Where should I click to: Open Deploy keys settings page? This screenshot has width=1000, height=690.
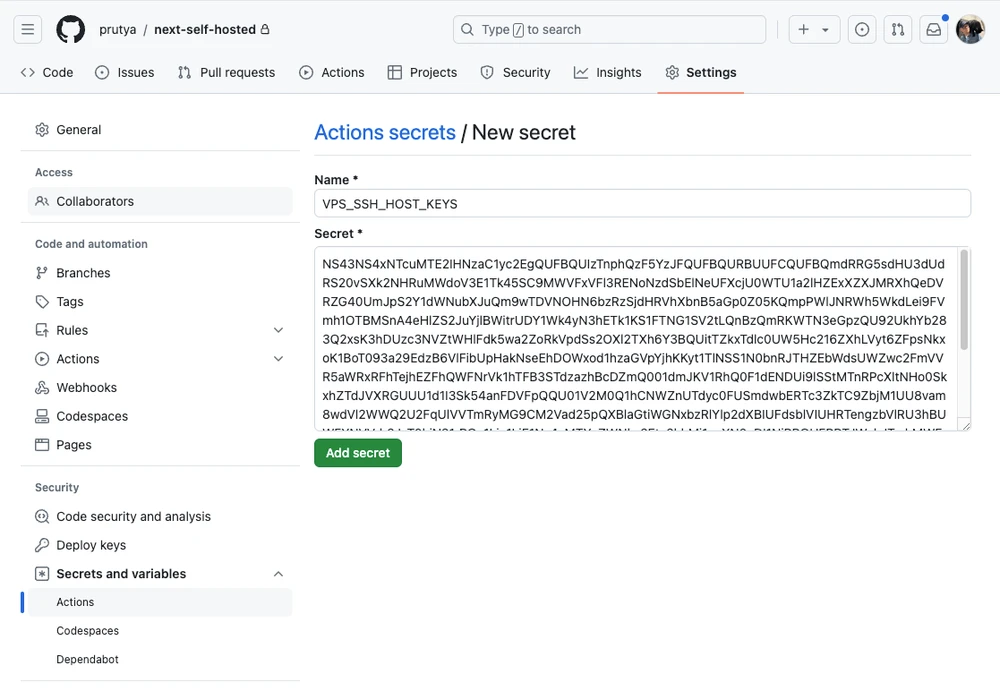tap(91, 545)
